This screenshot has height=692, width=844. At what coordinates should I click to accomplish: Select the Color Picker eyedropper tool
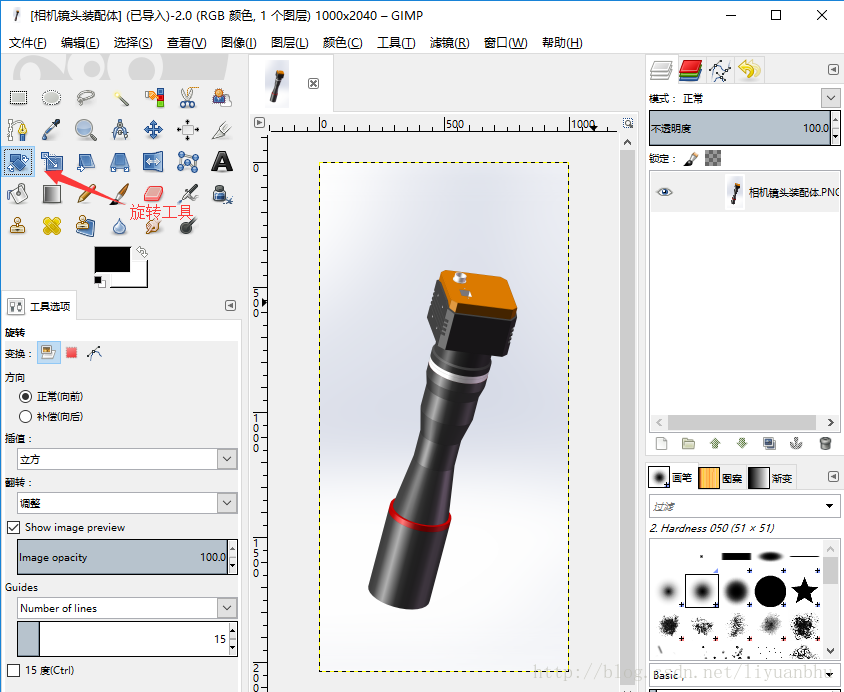pos(52,130)
